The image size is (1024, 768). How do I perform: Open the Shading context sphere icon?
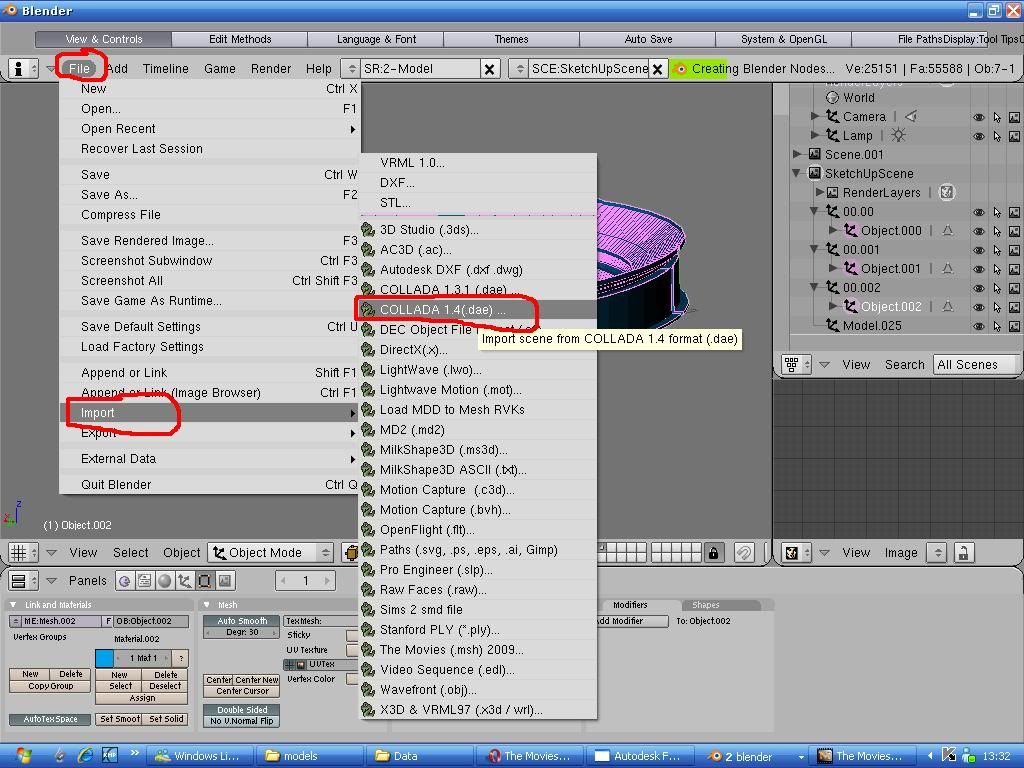coord(165,581)
